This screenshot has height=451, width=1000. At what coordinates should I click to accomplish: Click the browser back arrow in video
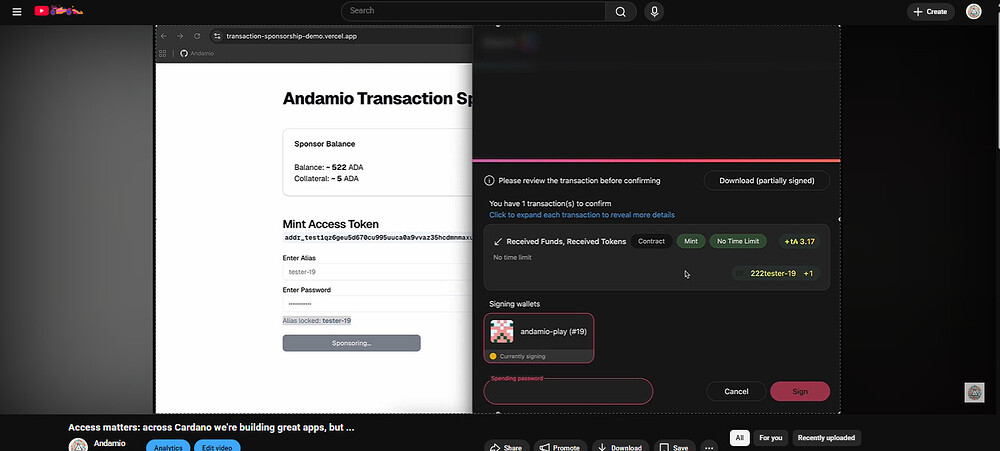[x=164, y=36]
